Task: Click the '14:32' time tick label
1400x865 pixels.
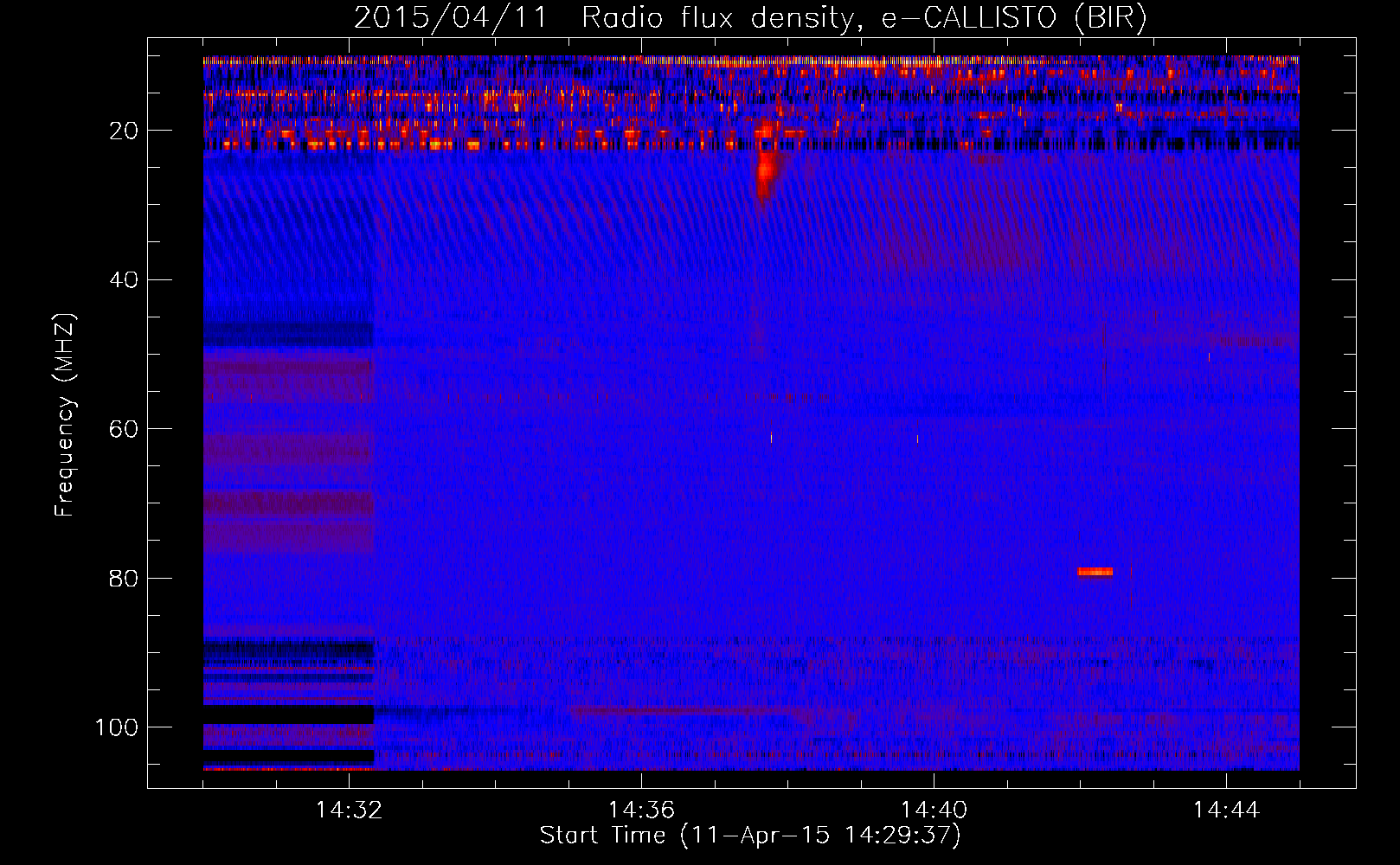Action: pos(350,811)
